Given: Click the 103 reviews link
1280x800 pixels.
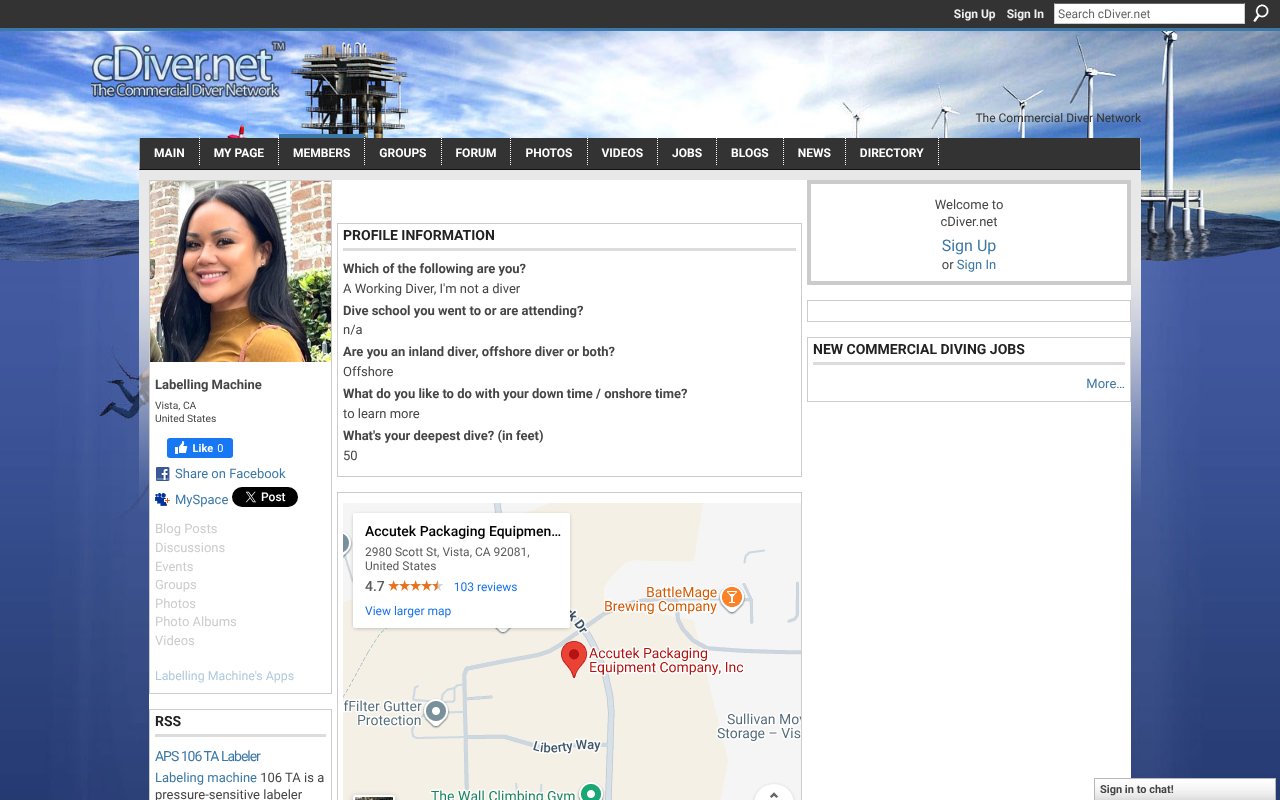Looking at the screenshot, I should point(486,586).
